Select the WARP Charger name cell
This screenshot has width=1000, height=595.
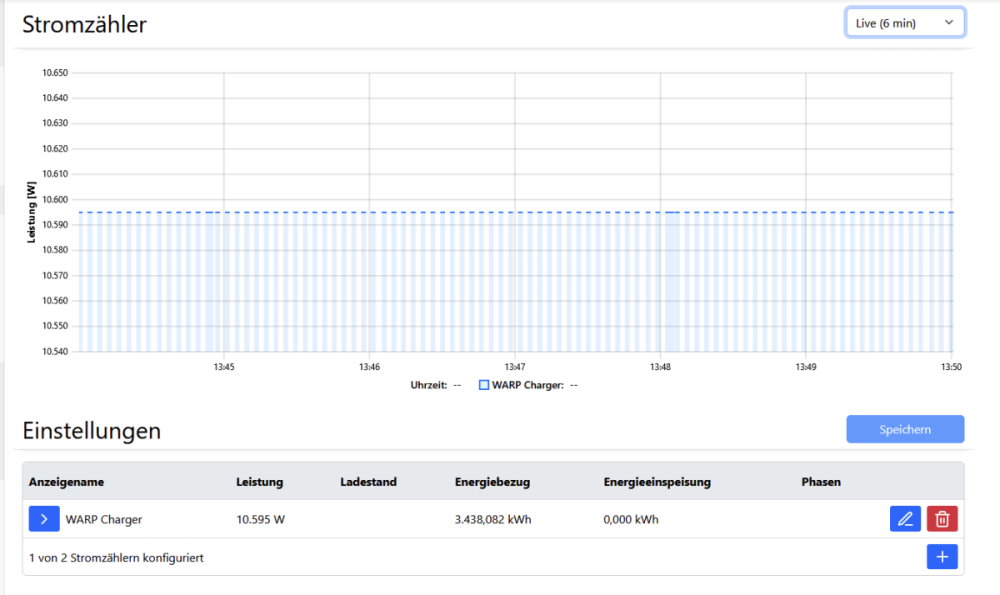pyautogui.click(x=104, y=519)
